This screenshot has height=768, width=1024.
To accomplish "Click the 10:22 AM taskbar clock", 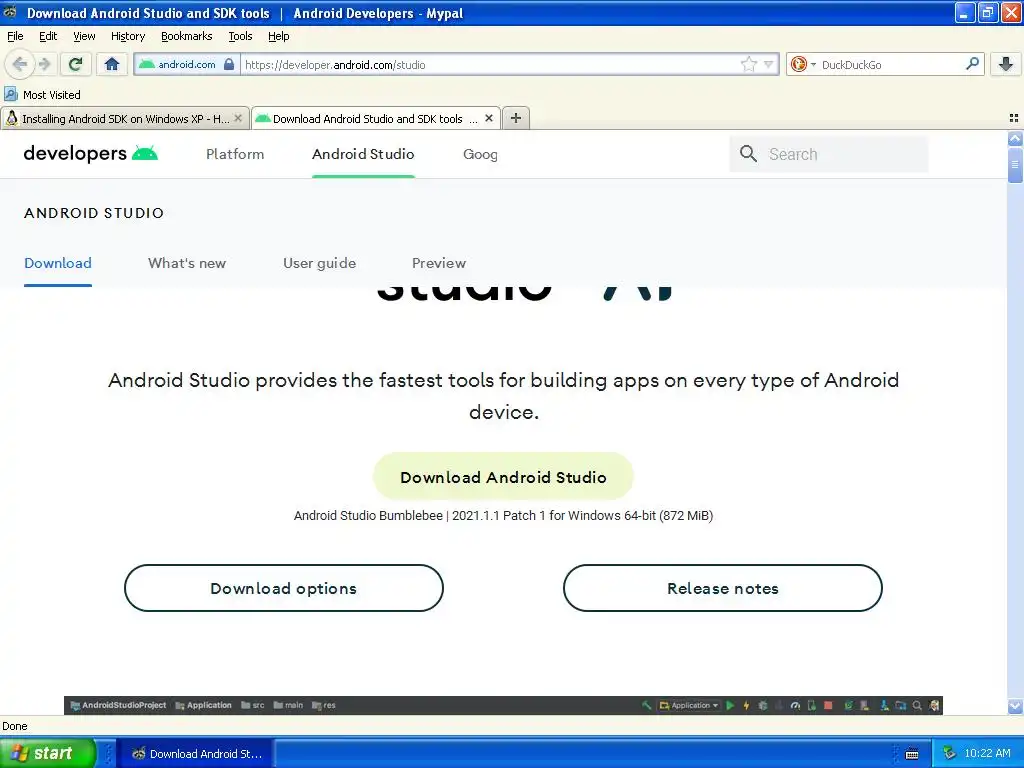I will point(987,754).
